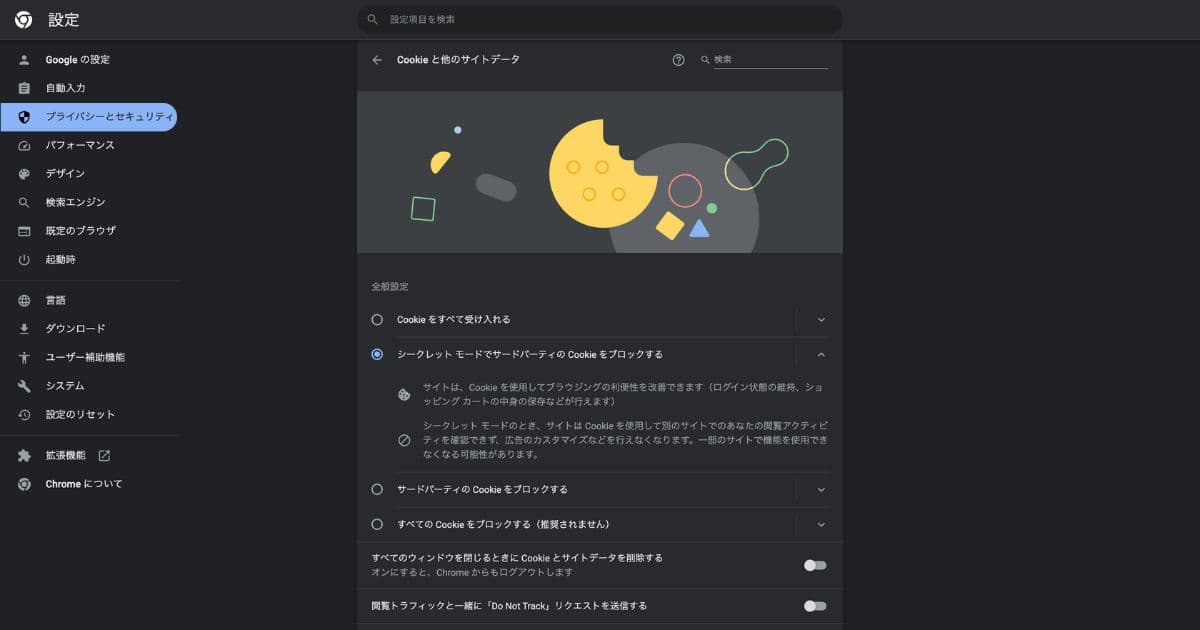Open the help question mark icon
Screen dimensions: 1200x630
(x=678, y=60)
